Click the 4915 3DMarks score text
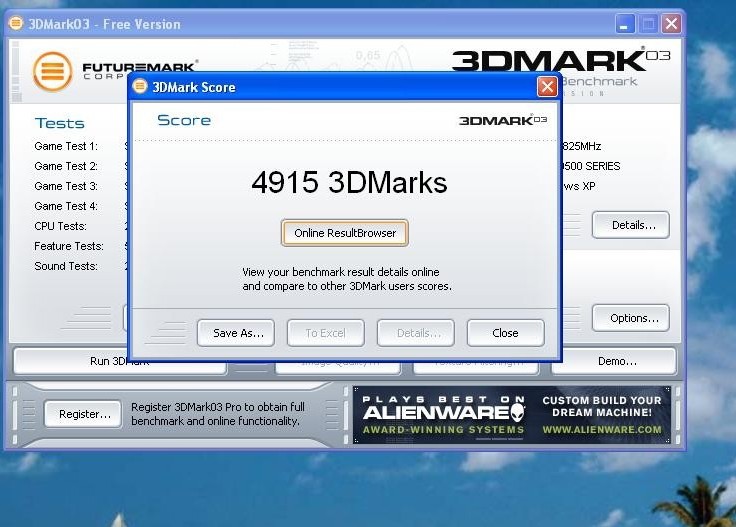The height and width of the screenshot is (527, 736). pyautogui.click(x=349, y=182)
